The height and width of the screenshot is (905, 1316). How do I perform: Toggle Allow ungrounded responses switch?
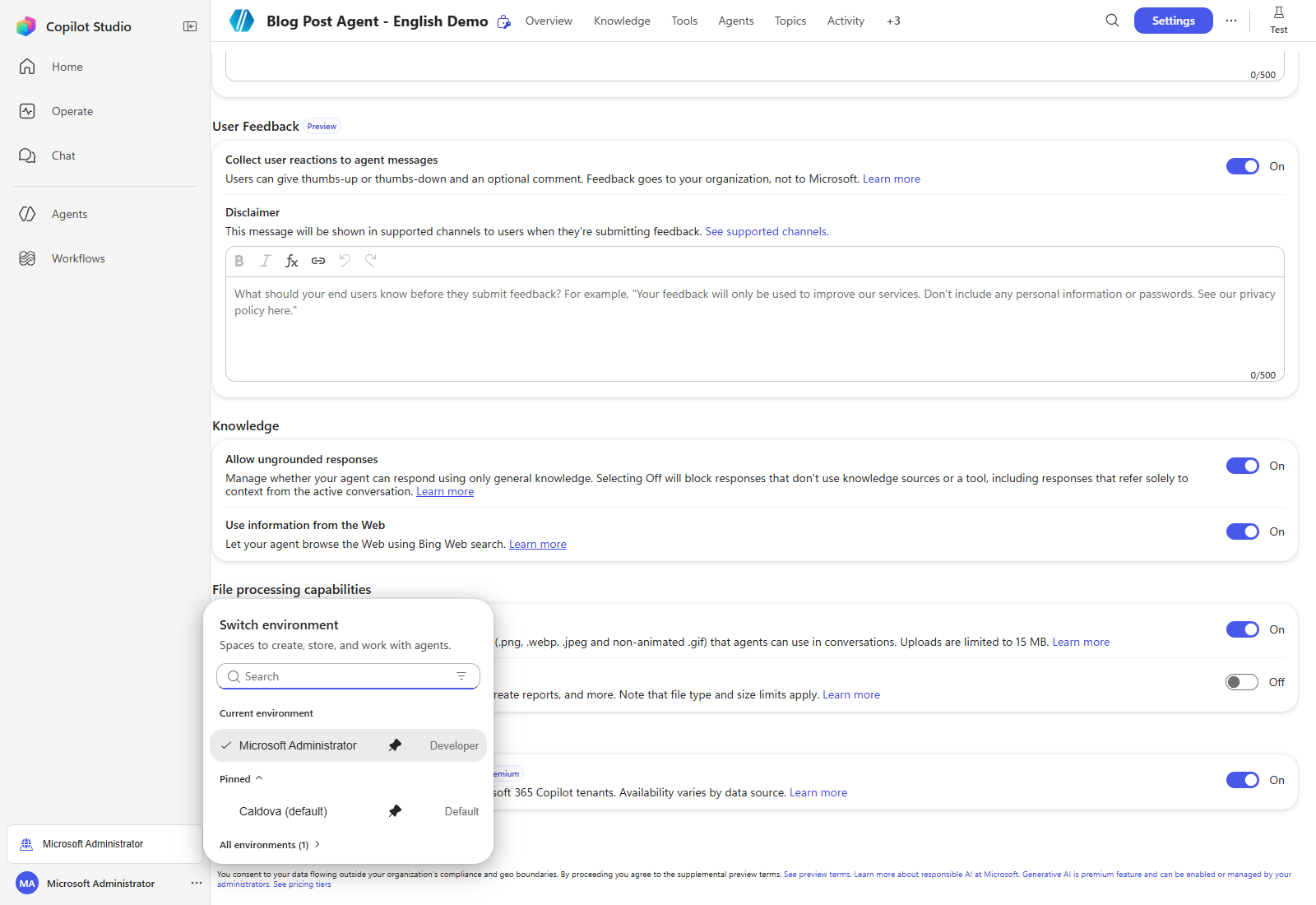point(1242,466)
